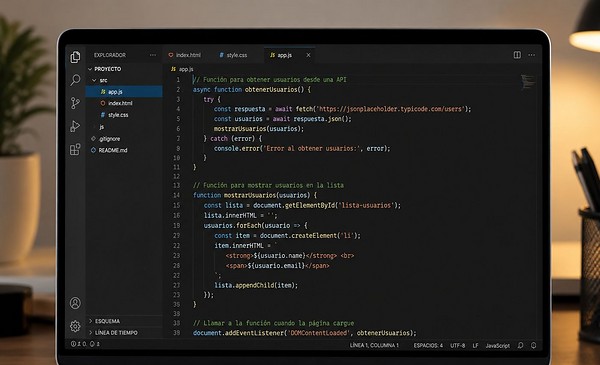Click JavaScript language mode
This screenshot has width=600, height=365.
point(497,345)
